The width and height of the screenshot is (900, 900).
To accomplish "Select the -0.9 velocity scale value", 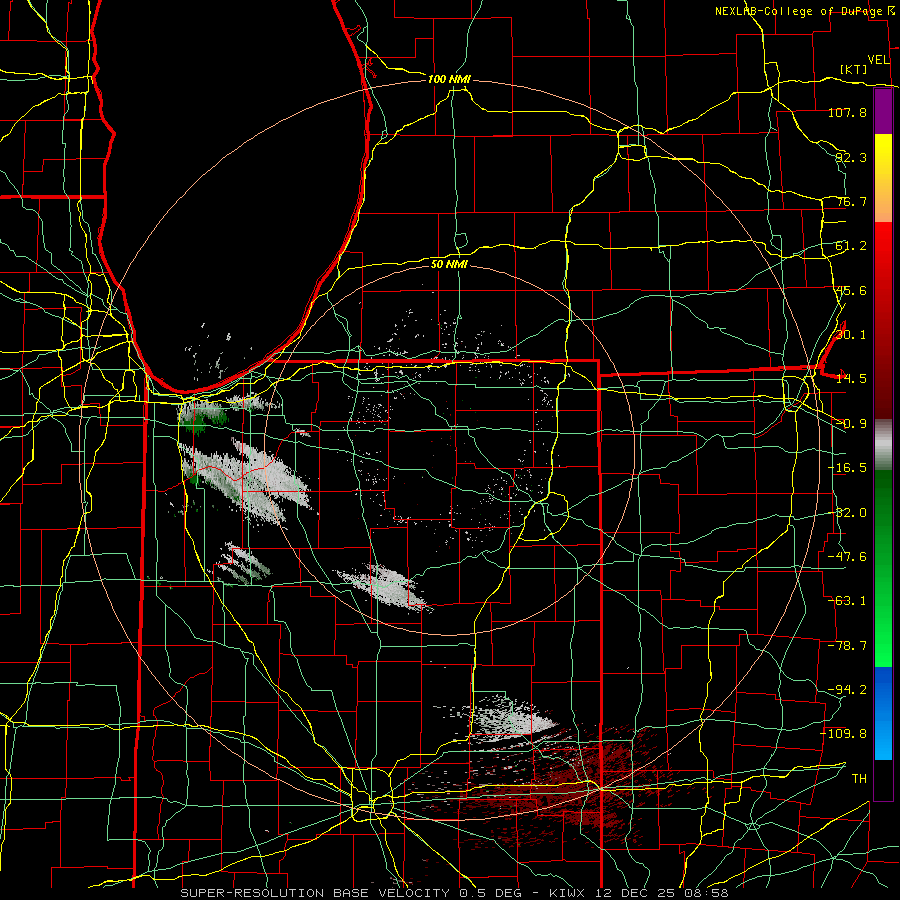I will pos(851,424).
